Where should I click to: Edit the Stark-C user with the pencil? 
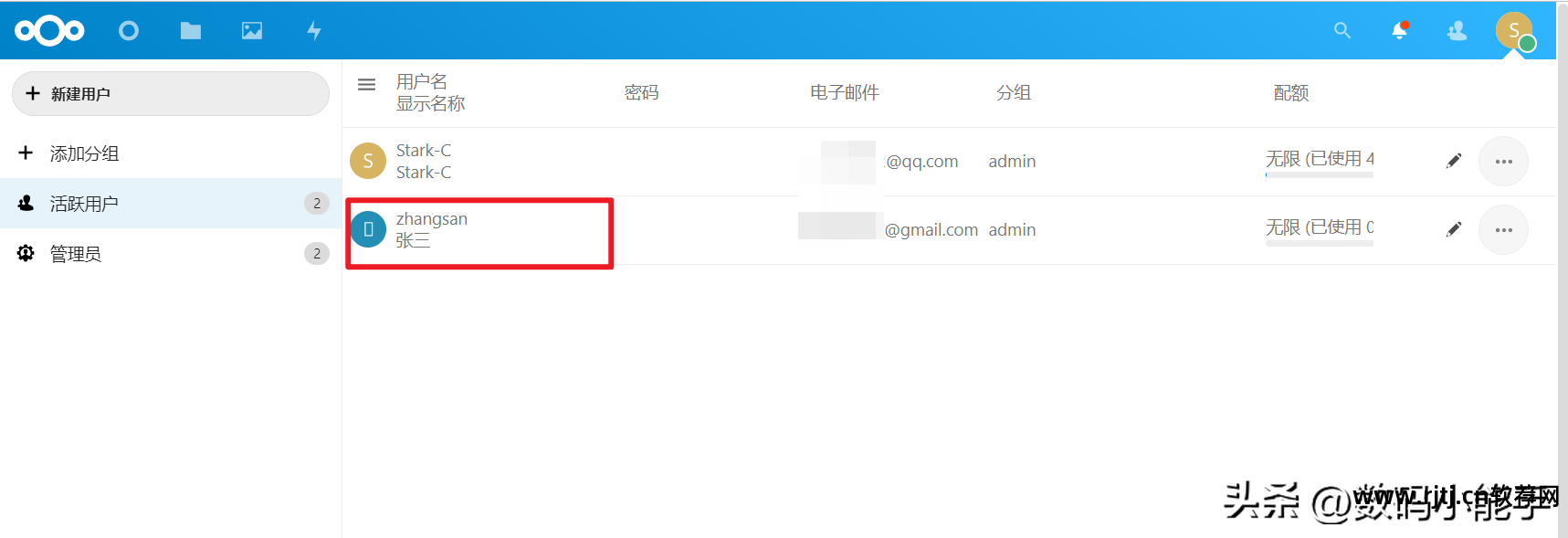pyautogui.click(x=1454, y=161)
